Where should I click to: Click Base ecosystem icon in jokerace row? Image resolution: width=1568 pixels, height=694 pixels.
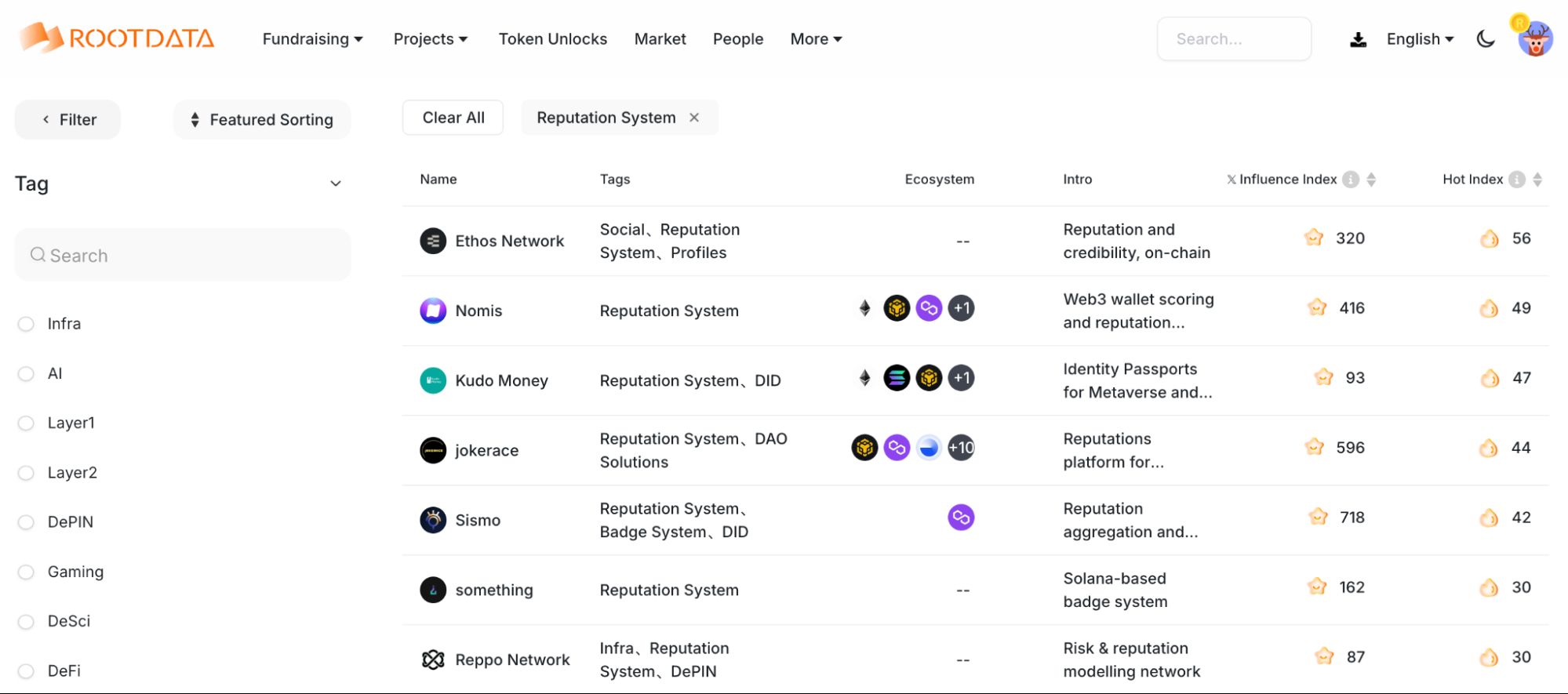pos(929,448)
